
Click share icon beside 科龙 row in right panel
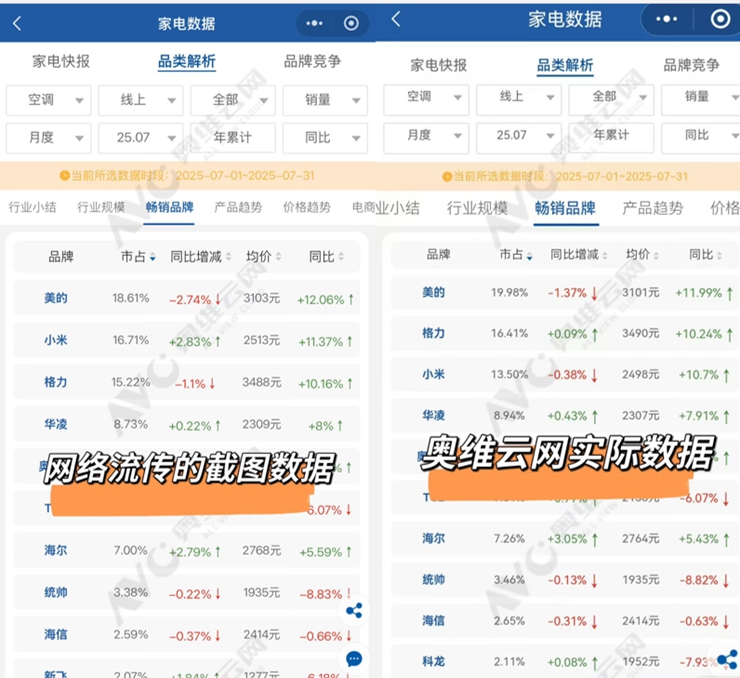pyautogui.click(x=727, y=659)
